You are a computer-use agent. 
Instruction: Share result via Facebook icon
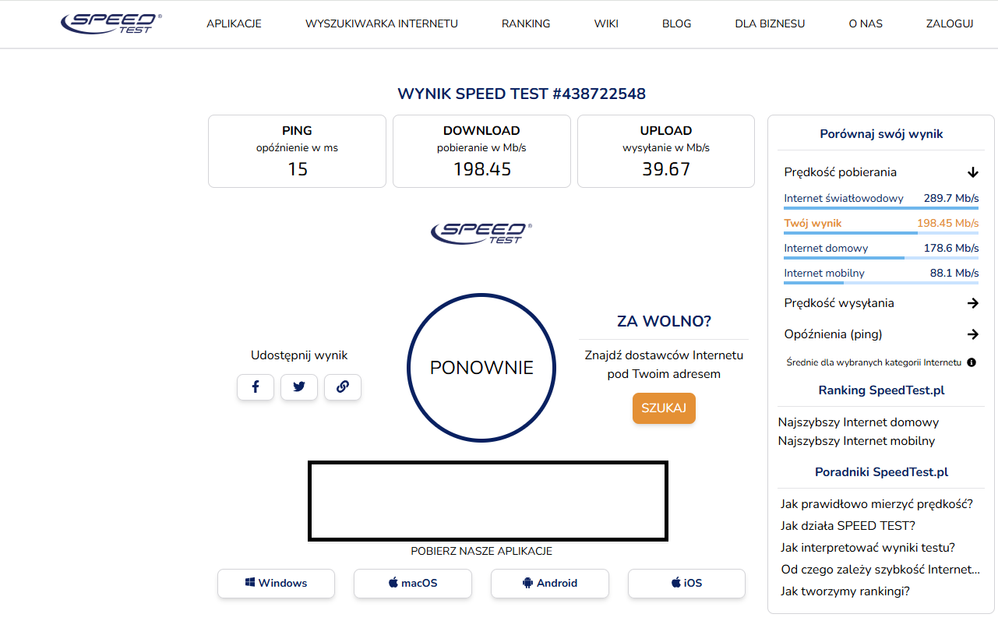point(255,387)
